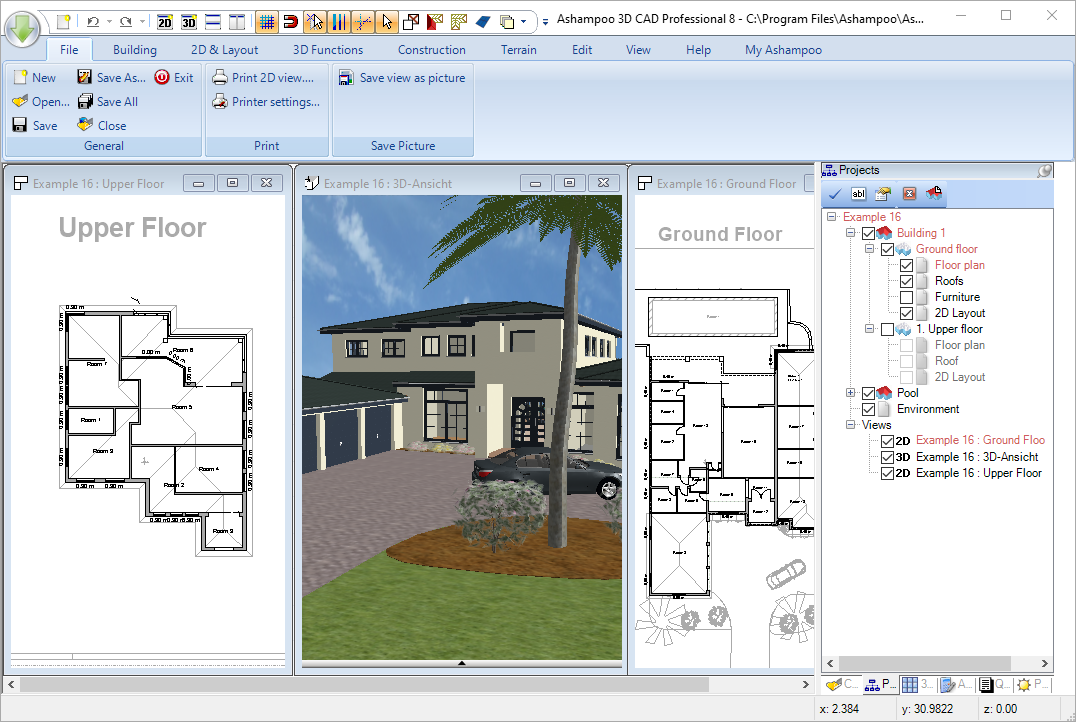Select the 2D view toolbar icon

[164, 20]
